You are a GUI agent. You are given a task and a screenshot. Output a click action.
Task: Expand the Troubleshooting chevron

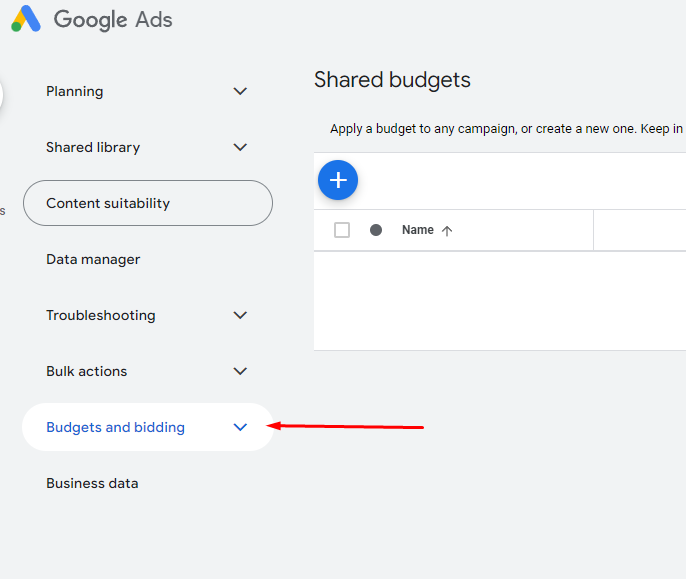(240, 315)
